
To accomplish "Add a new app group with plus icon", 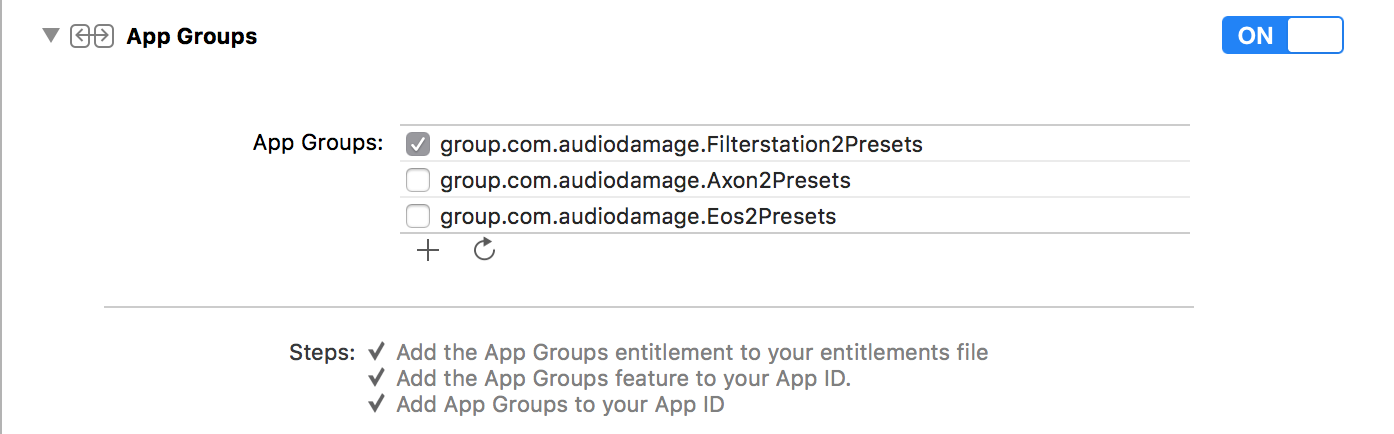I will click(428, 251).
